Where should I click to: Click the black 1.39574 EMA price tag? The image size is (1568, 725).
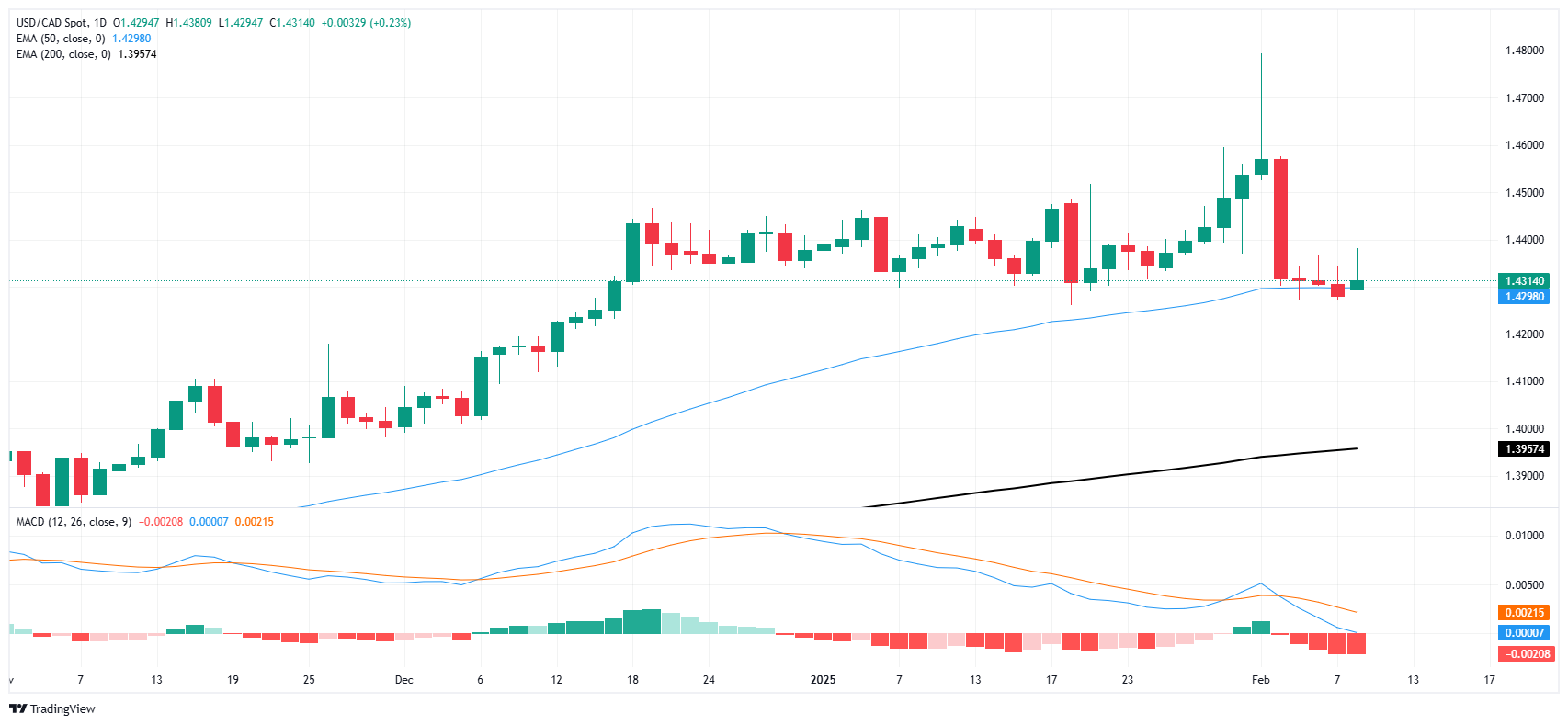pos(1523,449)
